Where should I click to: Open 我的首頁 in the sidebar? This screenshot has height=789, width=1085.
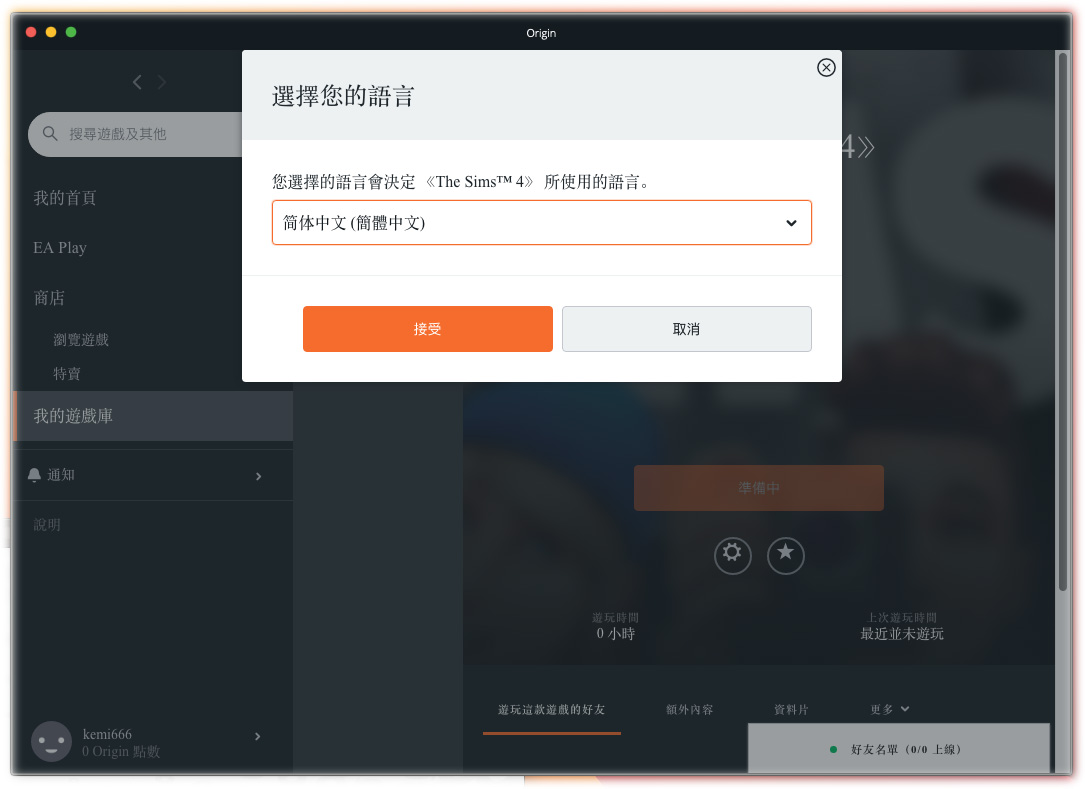click(x=65, y=198)
